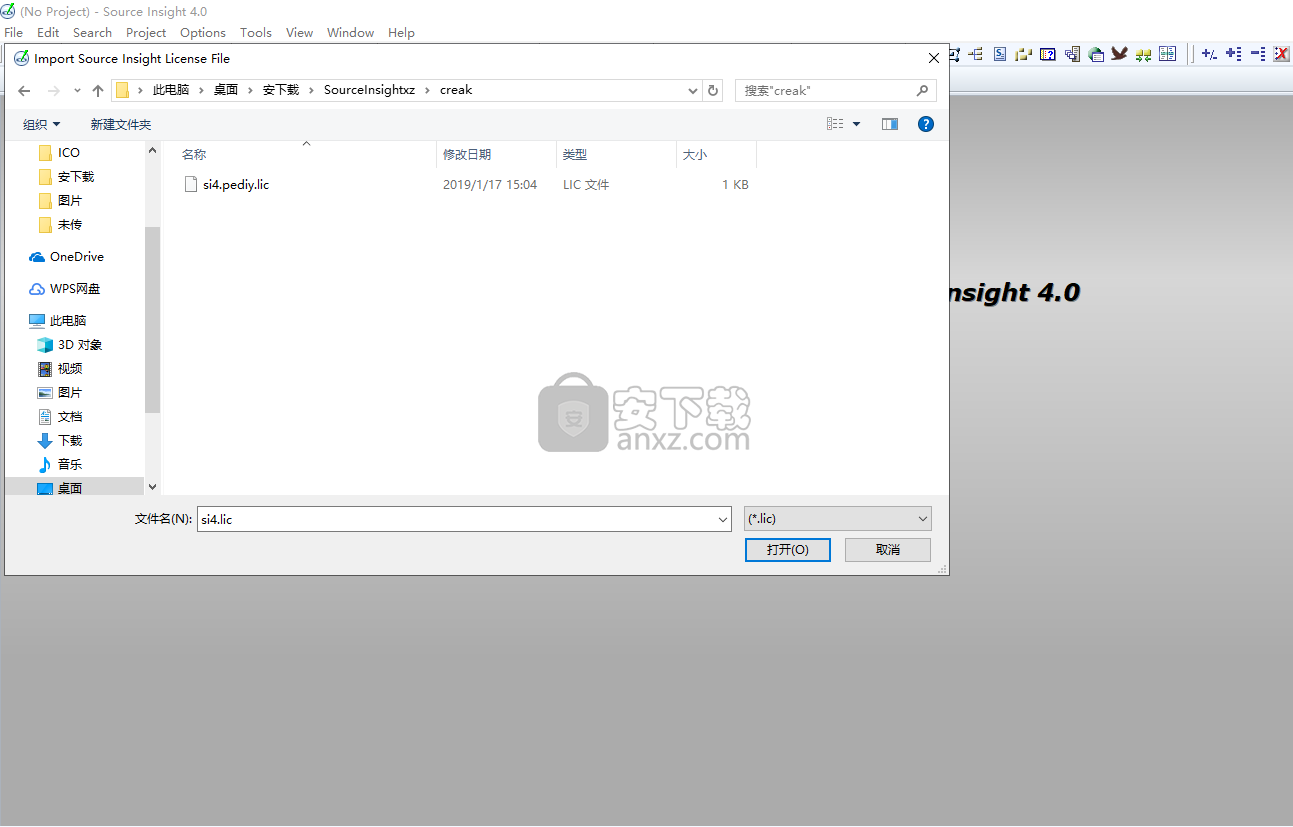
Task: Toggle the preview pane icon
Action: pyautogui.click(x=890, y=124)
